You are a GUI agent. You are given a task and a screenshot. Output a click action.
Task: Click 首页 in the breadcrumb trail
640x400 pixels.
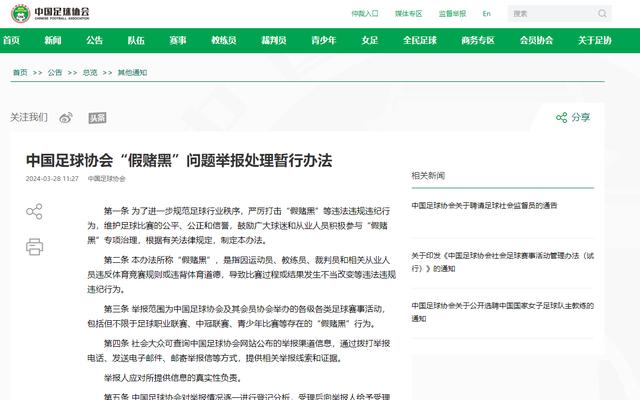(x=20, y=73)
